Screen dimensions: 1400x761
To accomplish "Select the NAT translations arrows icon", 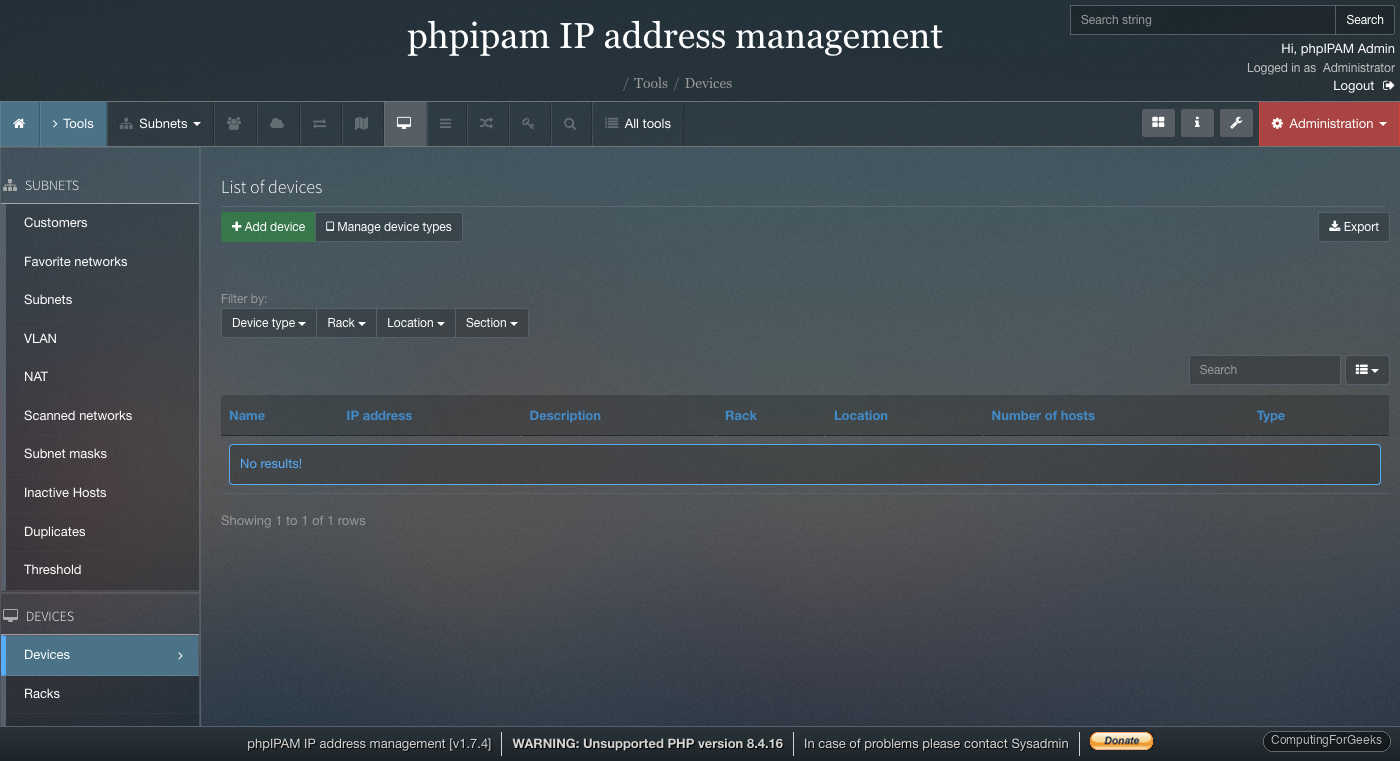I will 320,123.
